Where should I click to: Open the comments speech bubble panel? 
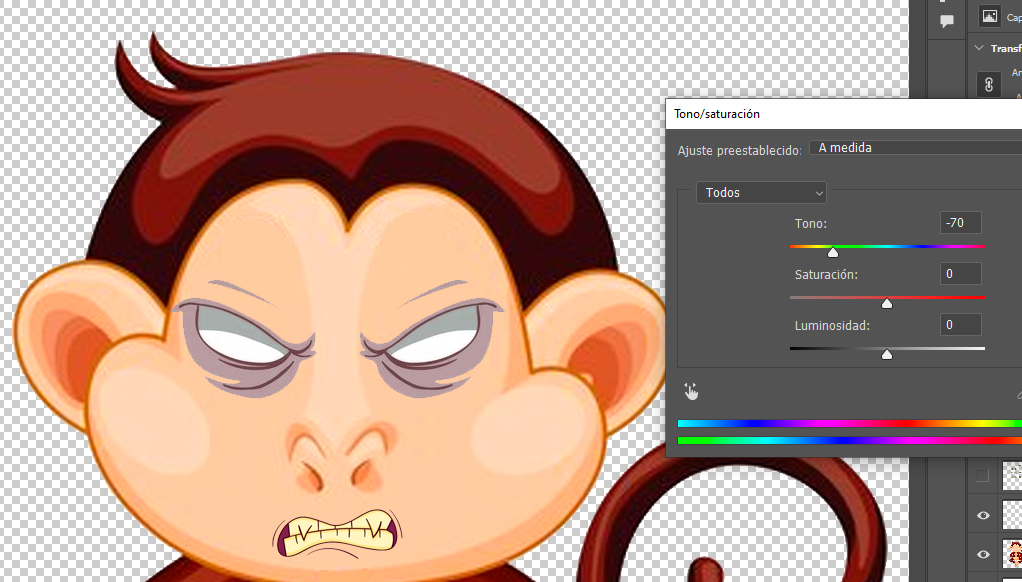(x=947, y=21)
